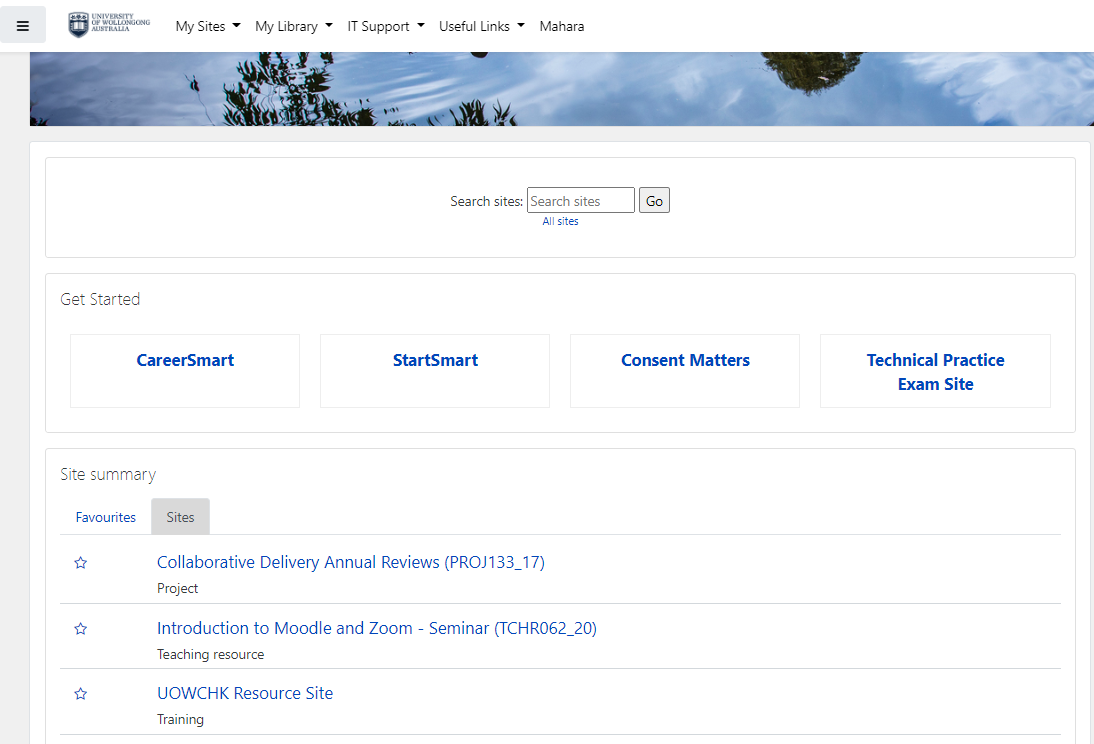The width and height of the screenshot is (1094, 744).
Task: Switch to the Favourites tab
Action: 105,517
